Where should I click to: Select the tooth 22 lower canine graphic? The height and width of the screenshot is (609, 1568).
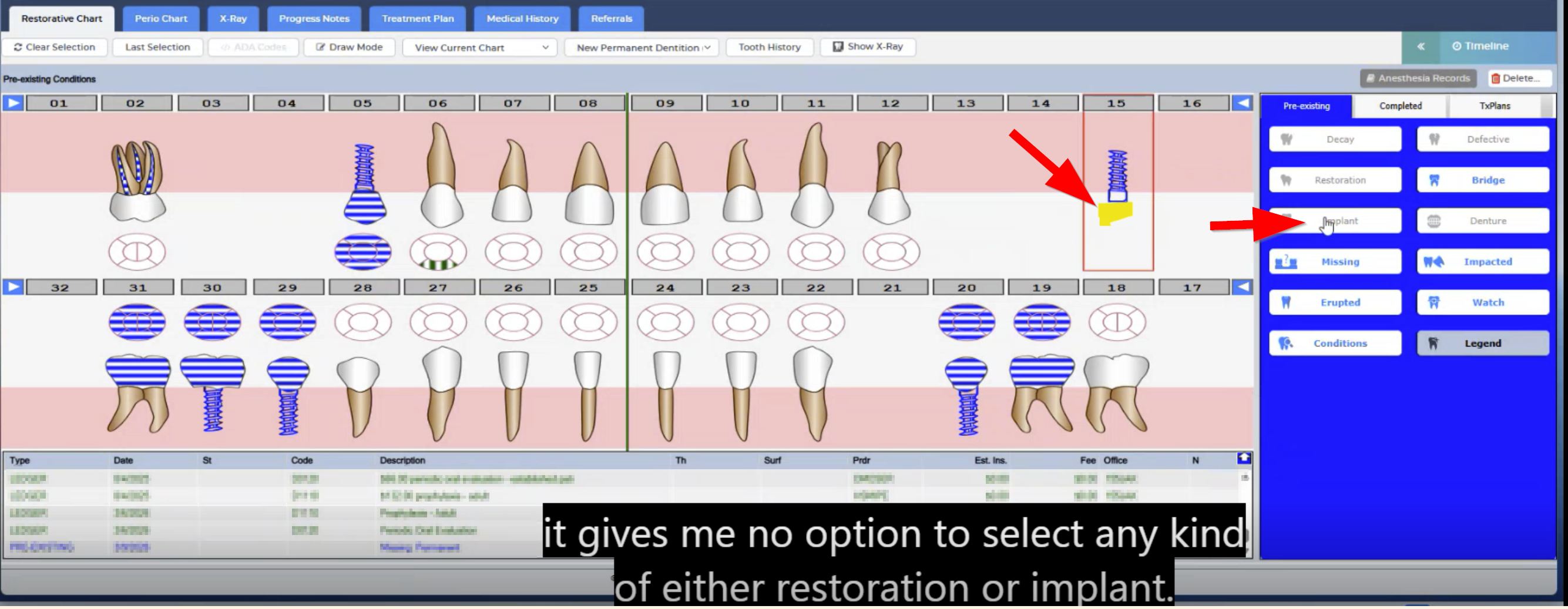pos(812,393)
